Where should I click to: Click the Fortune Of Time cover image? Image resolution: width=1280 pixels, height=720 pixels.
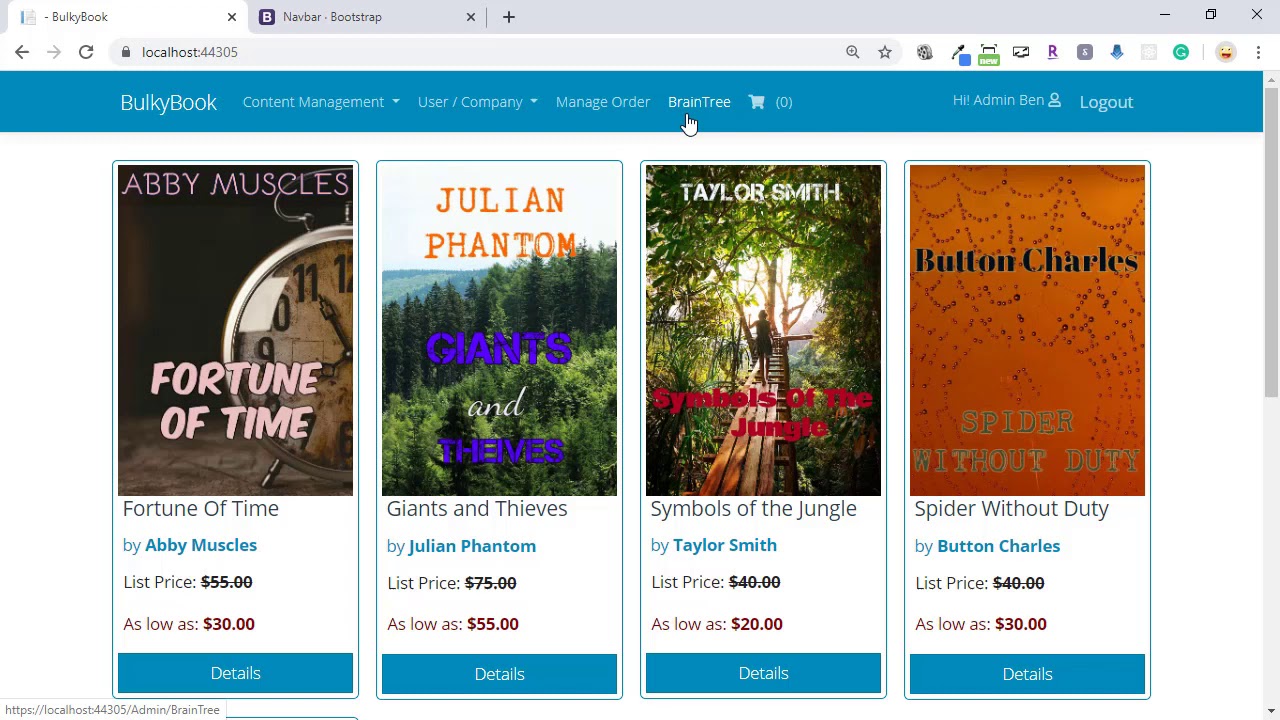coord(235,330)
